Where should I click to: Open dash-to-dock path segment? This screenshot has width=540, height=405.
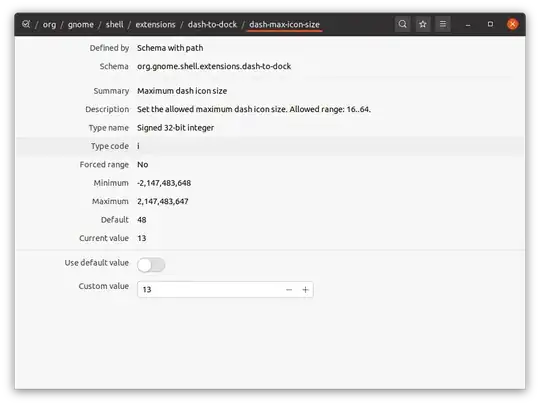coord(212,24)
